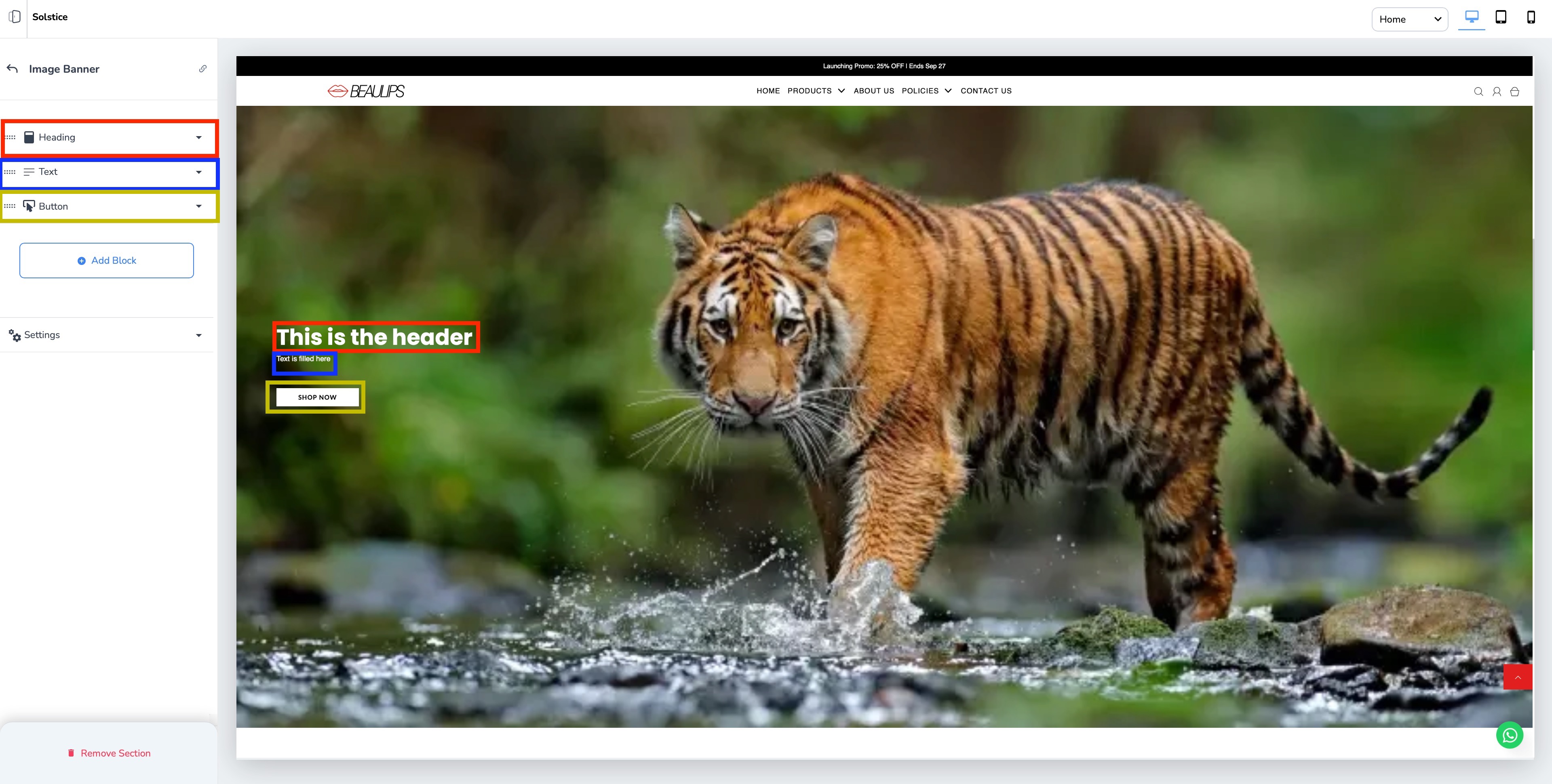Click the Add Block button
Viewport: 1552px width, 784px height.
(x=107, y=261)
